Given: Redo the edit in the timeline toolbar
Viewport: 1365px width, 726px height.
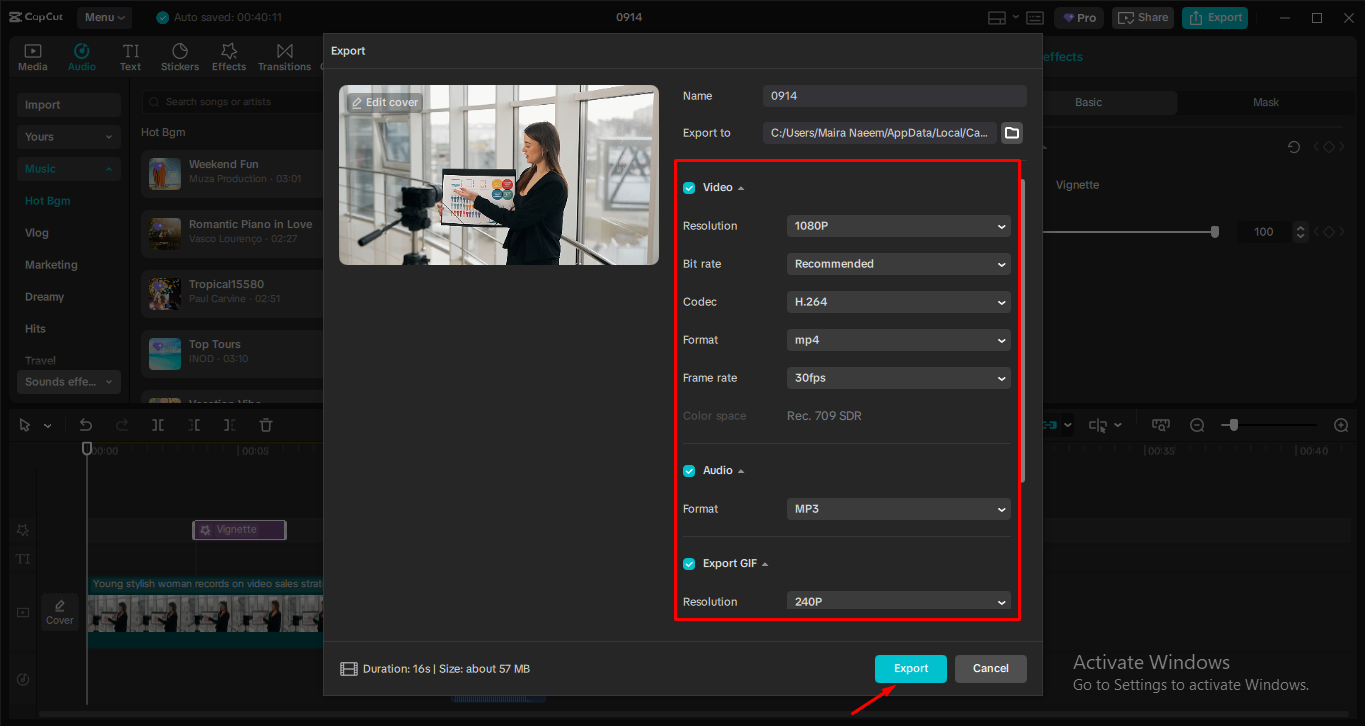Looking at the screenshot, I should 122,425.
